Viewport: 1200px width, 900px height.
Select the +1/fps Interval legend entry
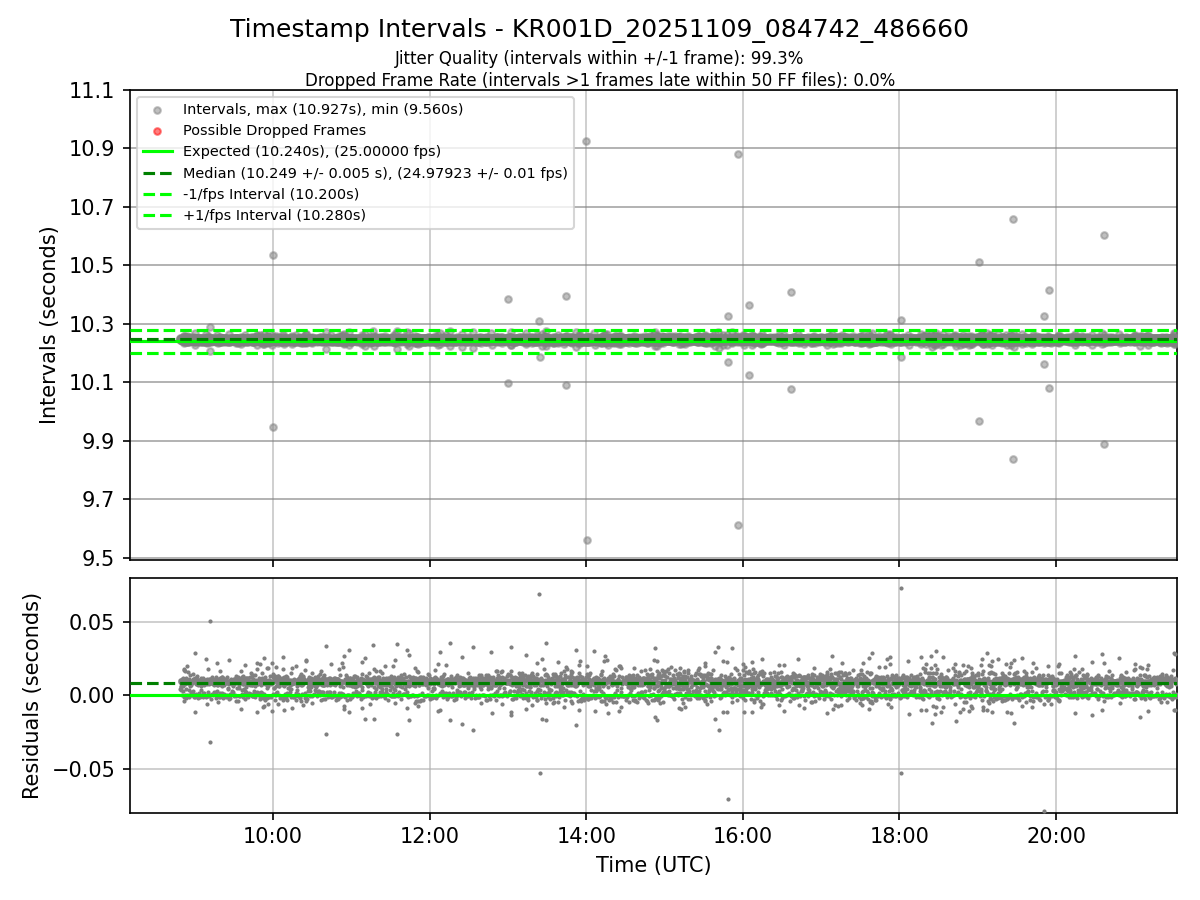point(273,215)
